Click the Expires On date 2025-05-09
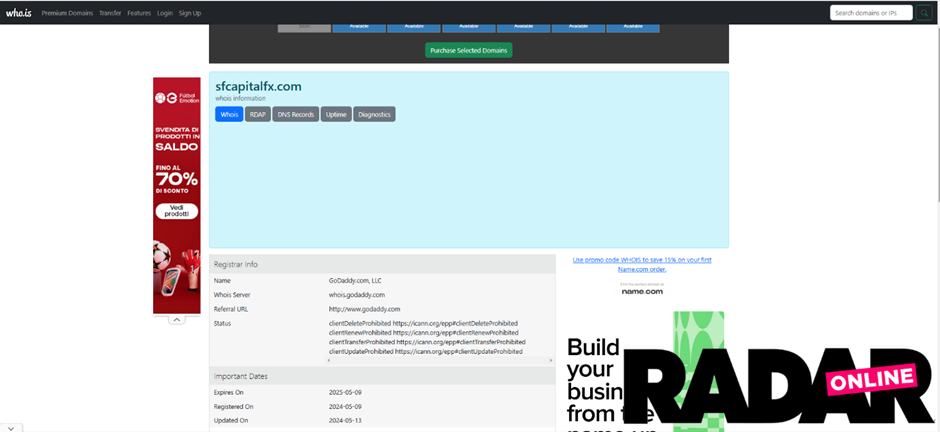940x432 pixels. pyautogui.click(x=345, y=392)
